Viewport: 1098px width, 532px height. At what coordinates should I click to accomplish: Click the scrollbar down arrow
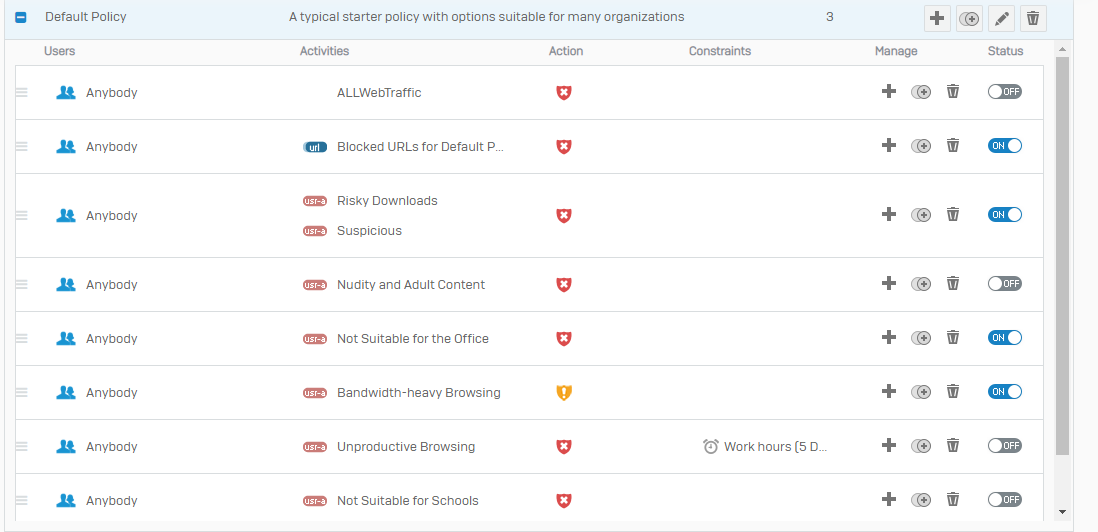(1062, 512)
